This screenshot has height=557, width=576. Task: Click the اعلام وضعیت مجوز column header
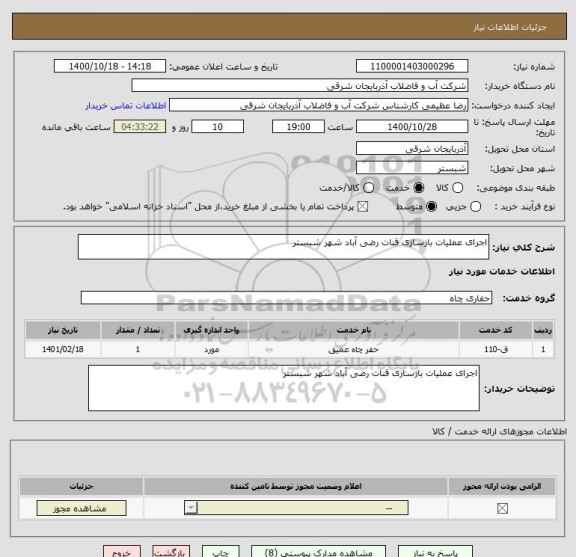(x=296, y=486)
